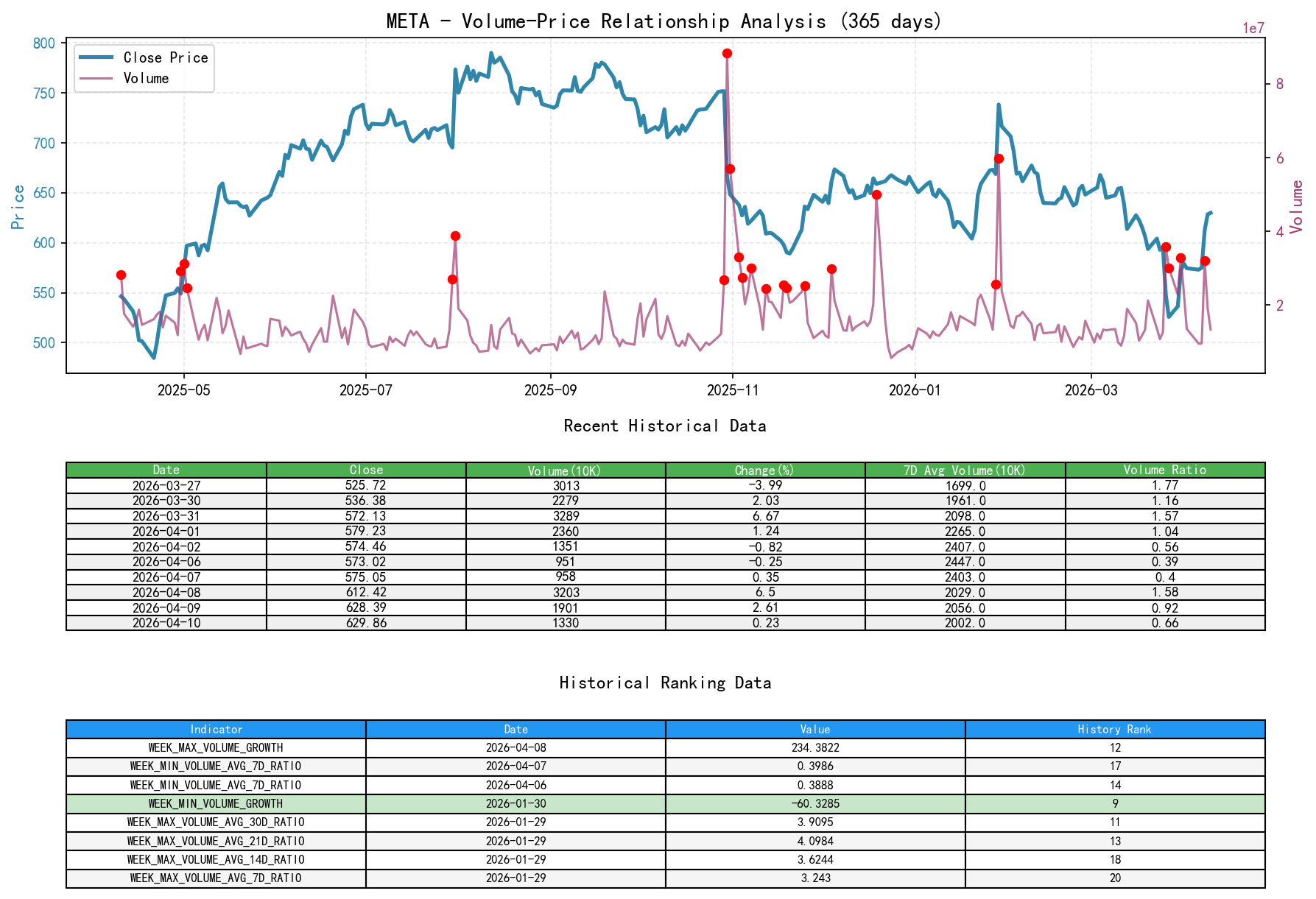Click the chart title META Volume-Price Relationship Analysis
Viewport: 1316px width, 899px height.
pos(664,21)
